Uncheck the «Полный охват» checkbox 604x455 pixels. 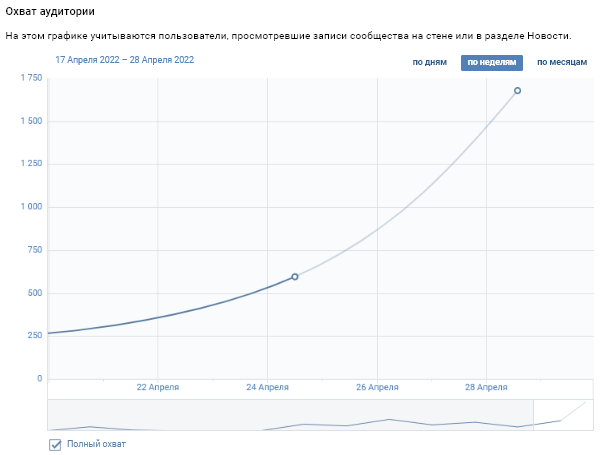55,445
